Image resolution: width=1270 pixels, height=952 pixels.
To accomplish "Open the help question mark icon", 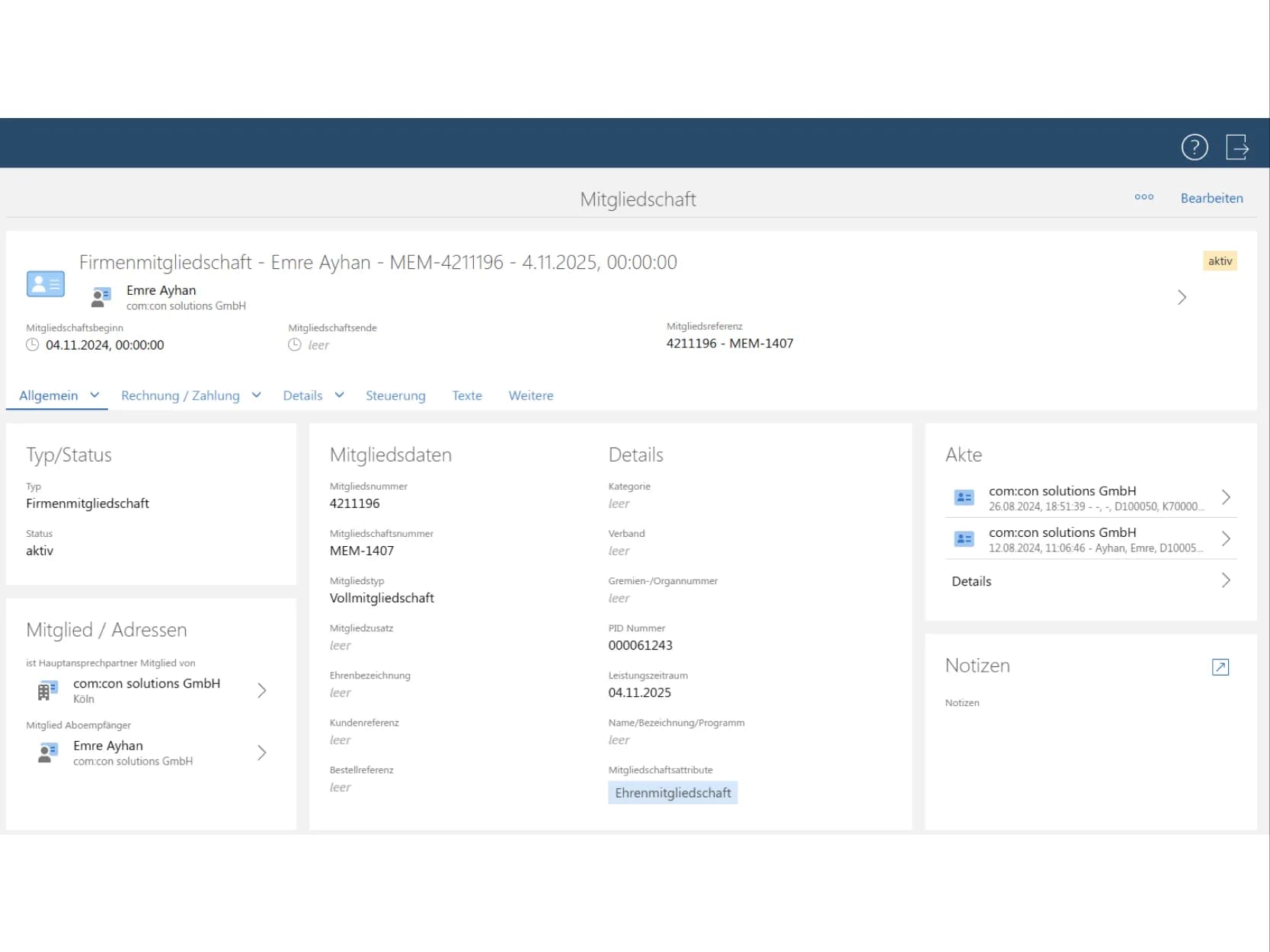I will [x=1194, y=147].
